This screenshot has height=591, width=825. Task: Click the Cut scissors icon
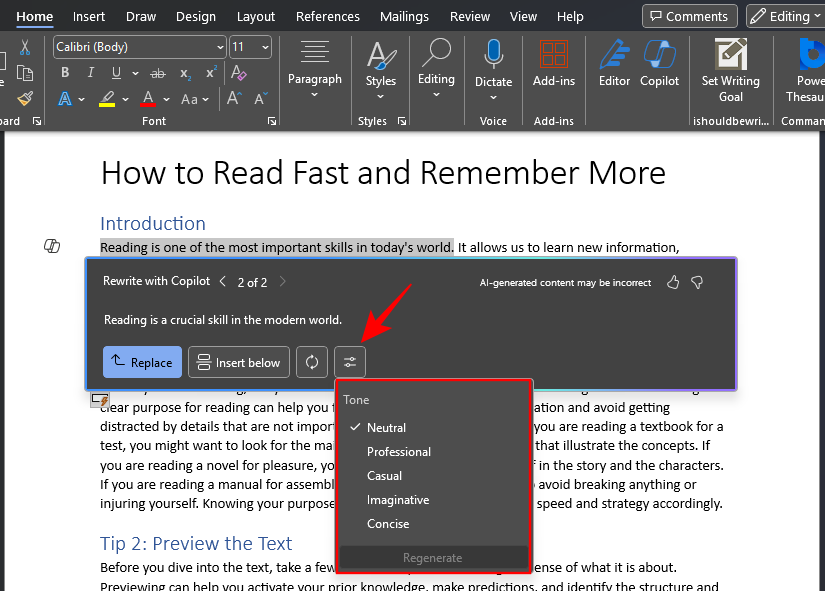[x=25, y=47]
